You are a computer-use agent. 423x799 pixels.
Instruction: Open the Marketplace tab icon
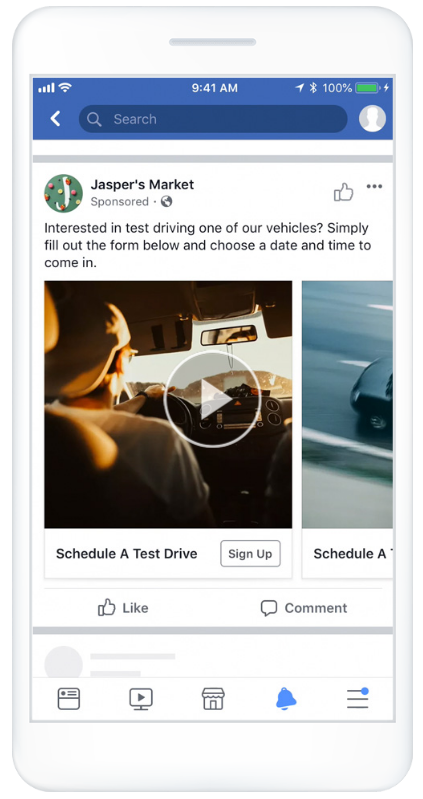point(213,699)
